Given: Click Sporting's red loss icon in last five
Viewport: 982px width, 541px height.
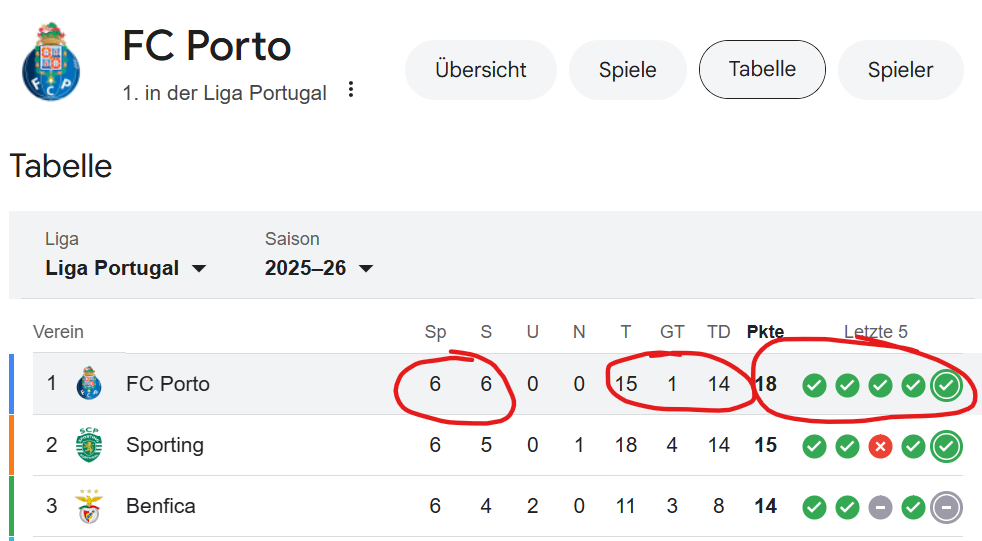Looking at the screenshot, I should point(880,446).
